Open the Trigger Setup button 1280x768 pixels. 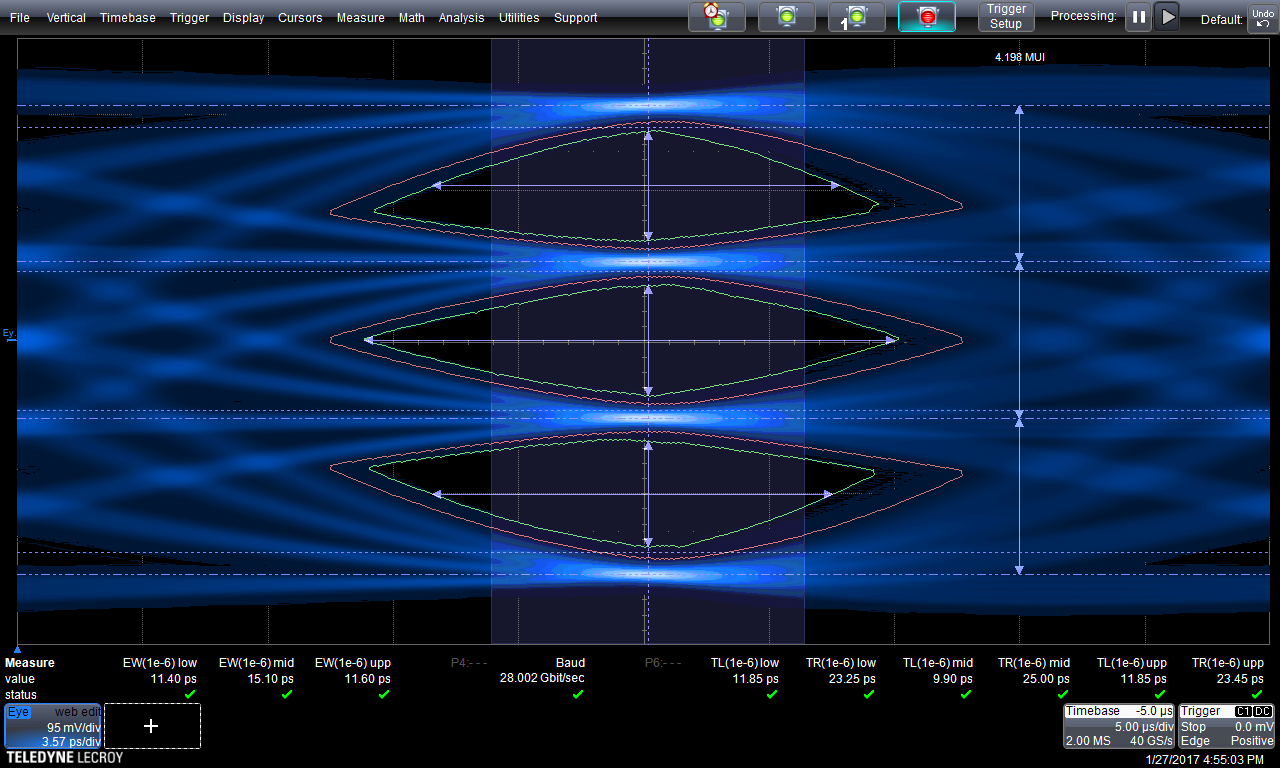1006,17
